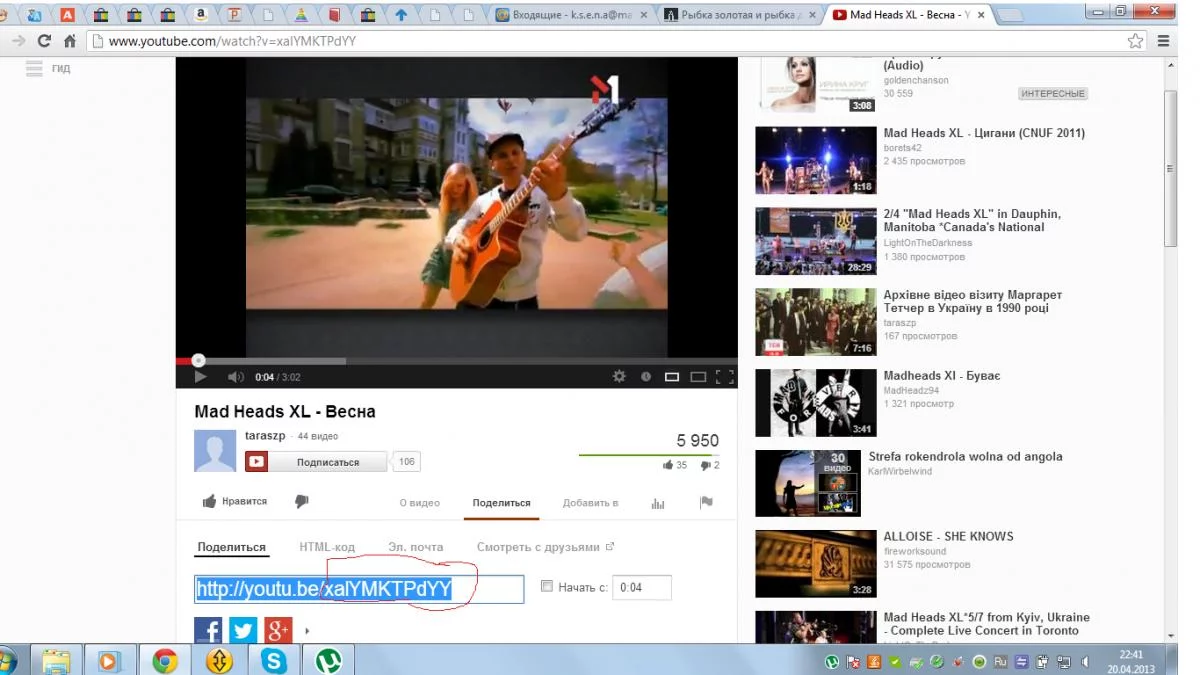Expand more sharing options arrow
Image resolution: width=1200 pixels, height=675 pixels.
coord(307,631)
